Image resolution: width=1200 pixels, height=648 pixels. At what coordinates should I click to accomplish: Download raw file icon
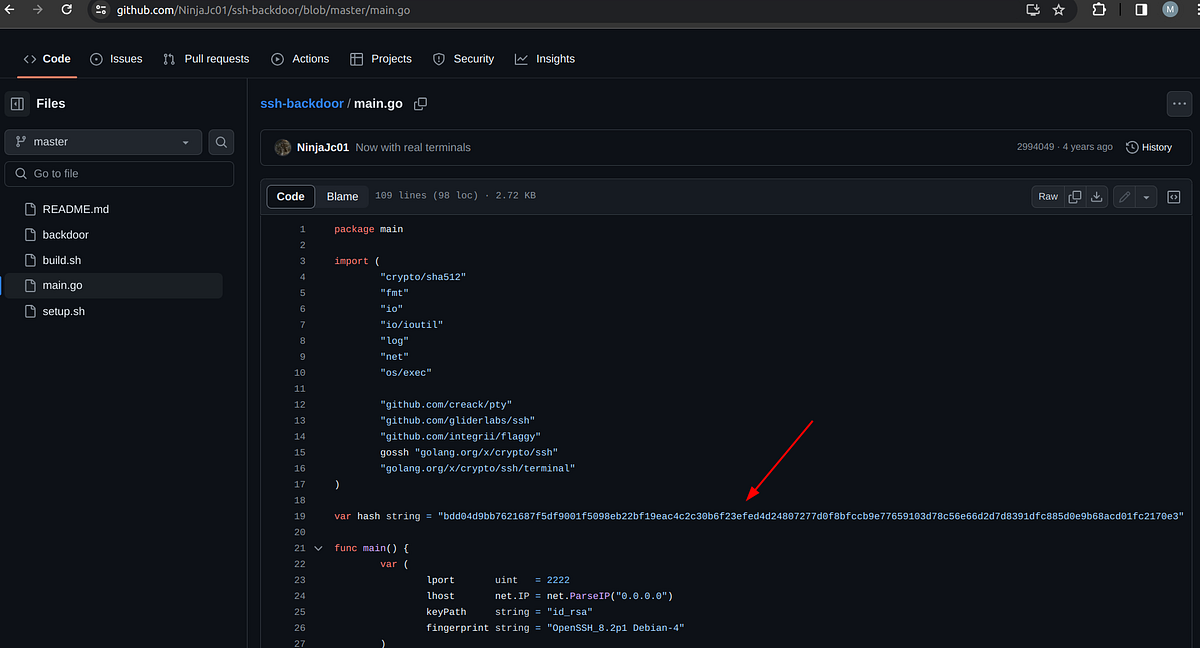(x=1097, y=197)
